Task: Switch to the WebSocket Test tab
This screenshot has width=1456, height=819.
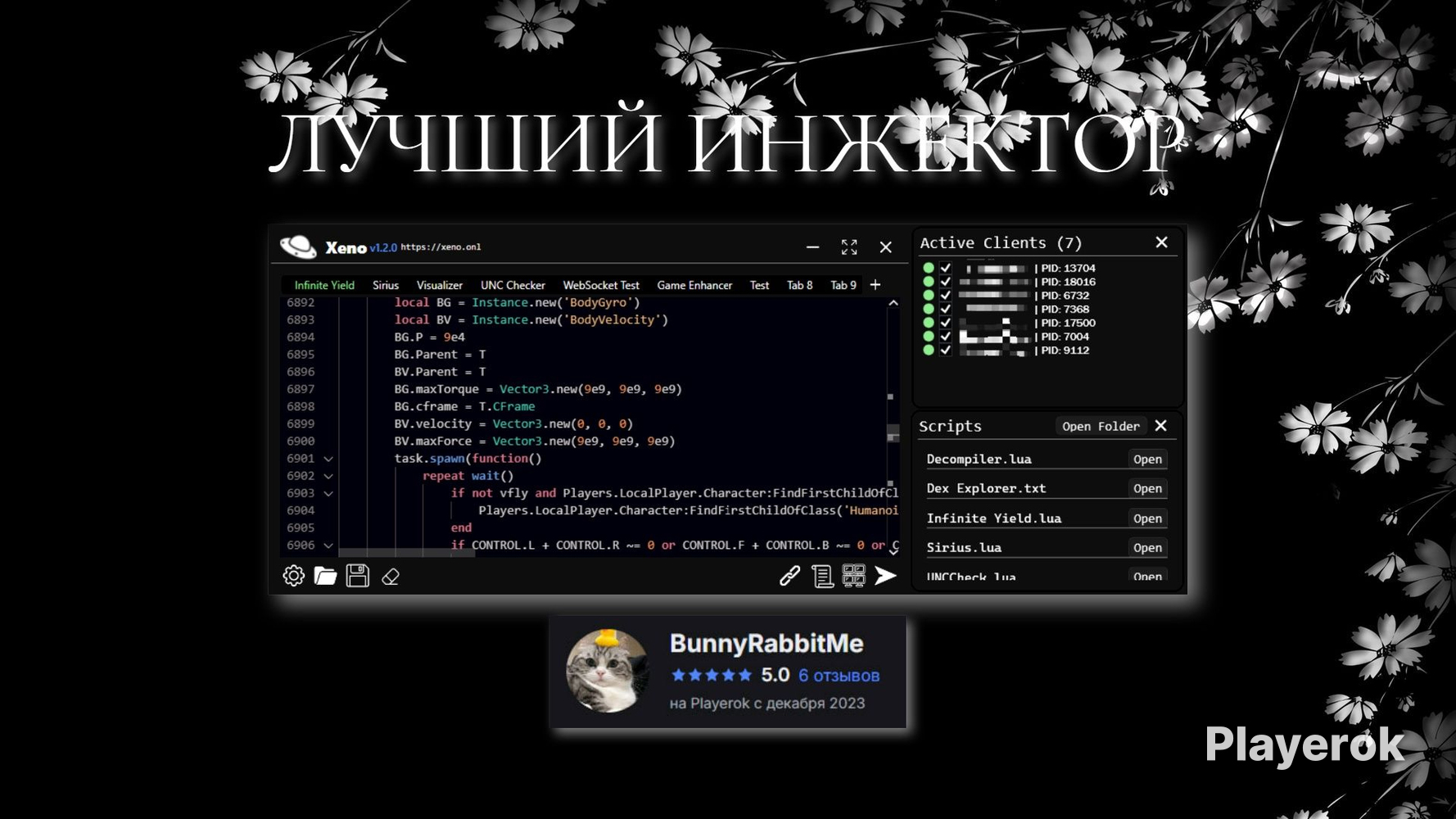Action: coord(601,285)
